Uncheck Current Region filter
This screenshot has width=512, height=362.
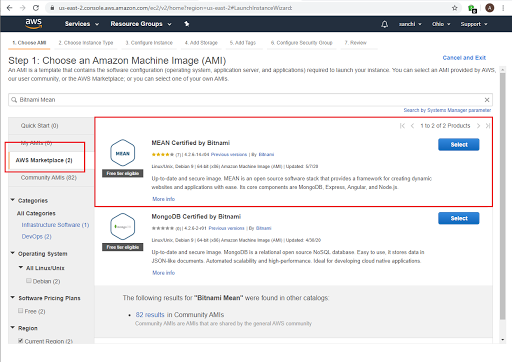tap(21, 341)
